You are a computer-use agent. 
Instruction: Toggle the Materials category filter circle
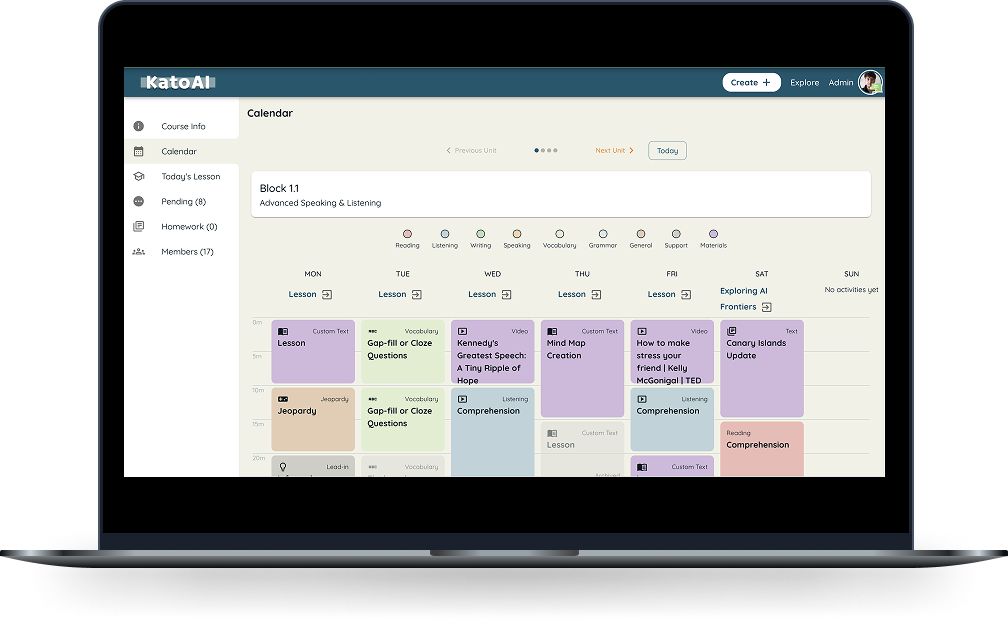(713, 234)
